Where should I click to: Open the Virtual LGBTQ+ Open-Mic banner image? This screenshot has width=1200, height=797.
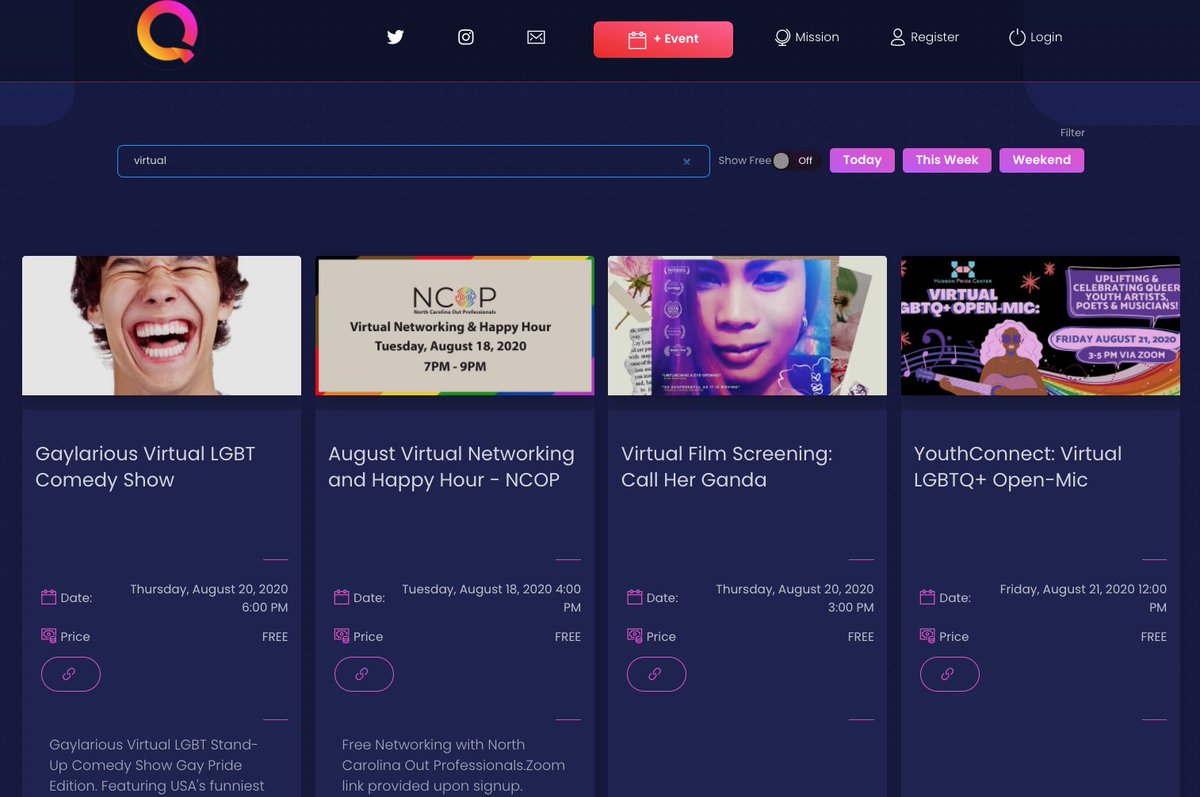(1040, 326)
